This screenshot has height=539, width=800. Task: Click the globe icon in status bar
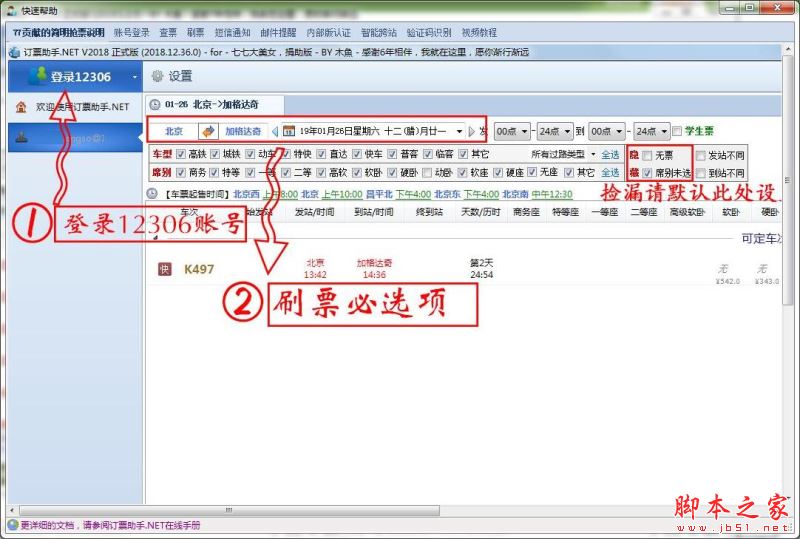click(13, 525)
